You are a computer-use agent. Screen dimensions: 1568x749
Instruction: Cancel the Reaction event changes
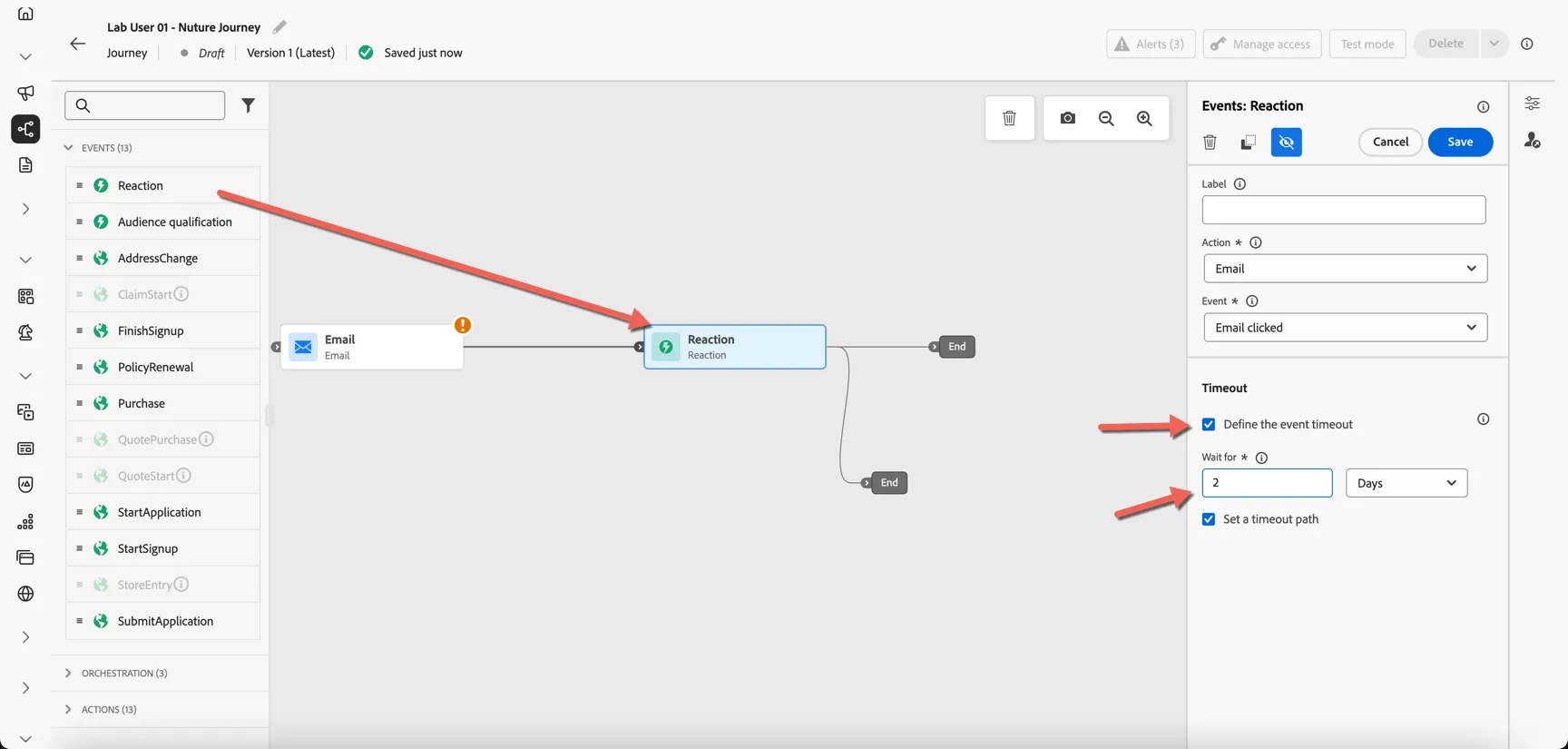point(1390,142)
